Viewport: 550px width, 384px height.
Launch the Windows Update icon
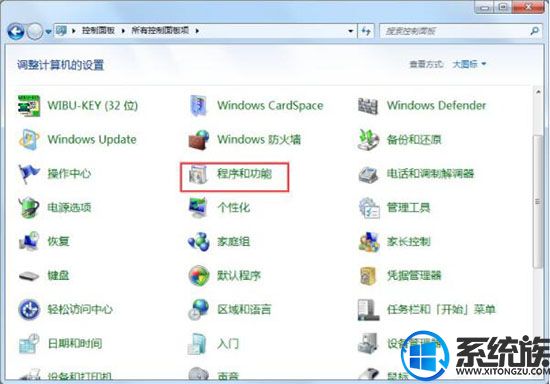pyautogui.click(x=29, y=139)
